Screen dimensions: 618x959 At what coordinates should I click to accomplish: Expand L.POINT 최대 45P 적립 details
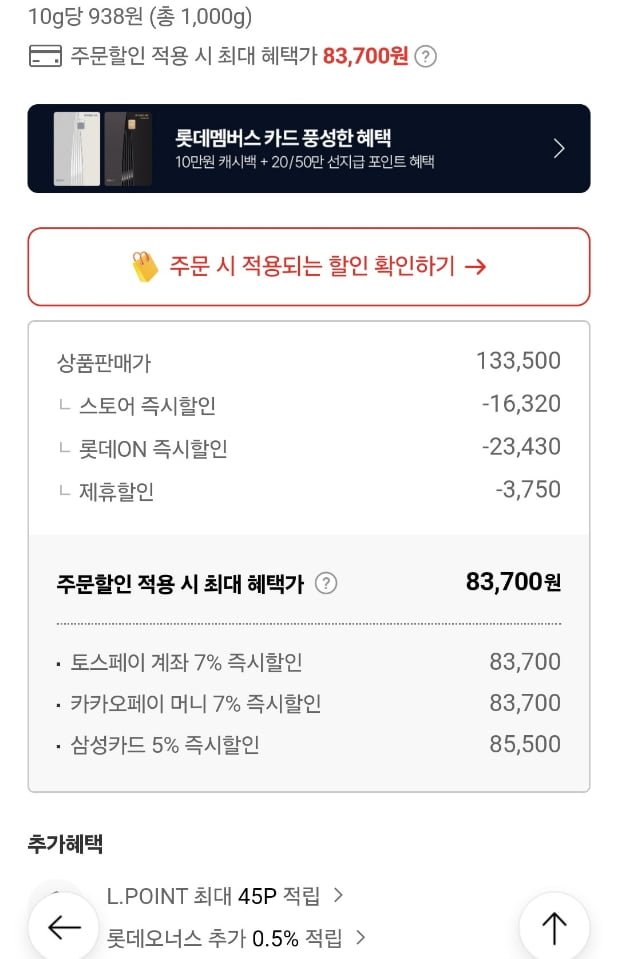pyautogui.click(x=338, y=895)
